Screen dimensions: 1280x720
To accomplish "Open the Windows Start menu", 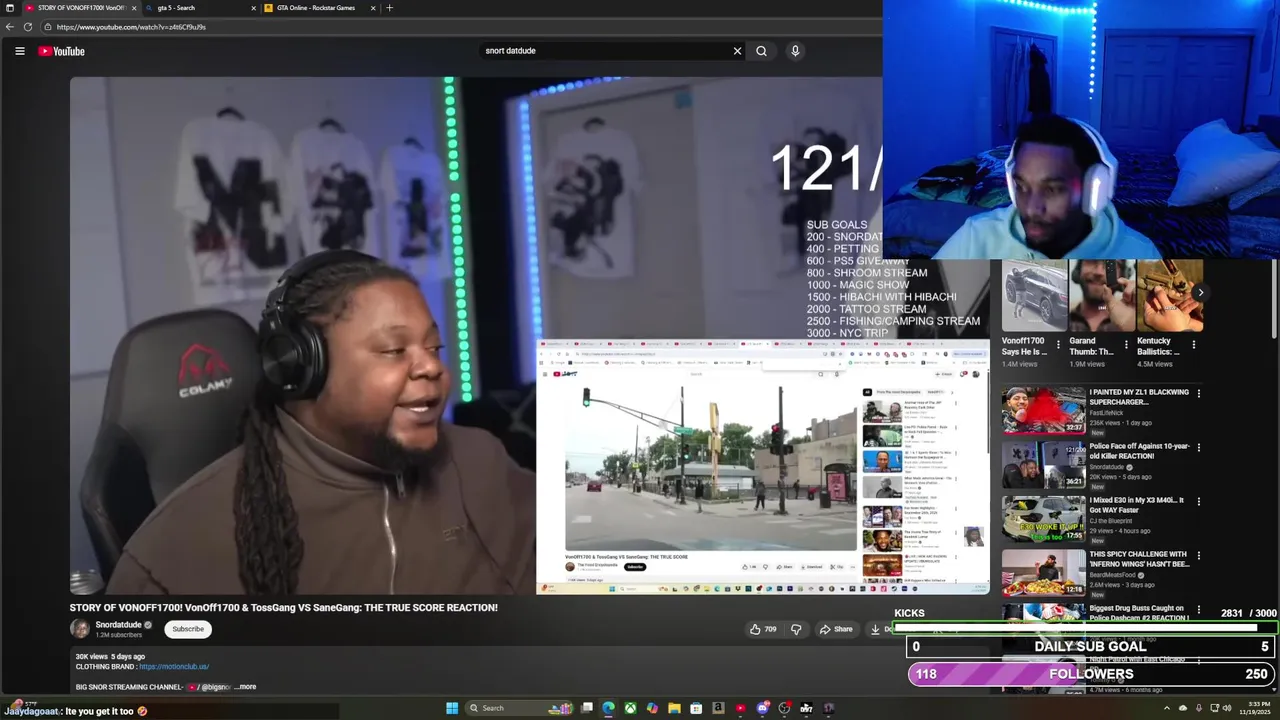I will pos(452,708).
